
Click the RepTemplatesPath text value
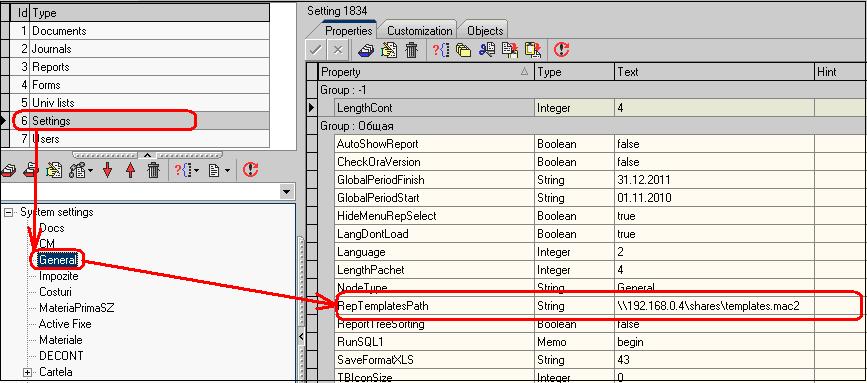[x=708, y=306]
